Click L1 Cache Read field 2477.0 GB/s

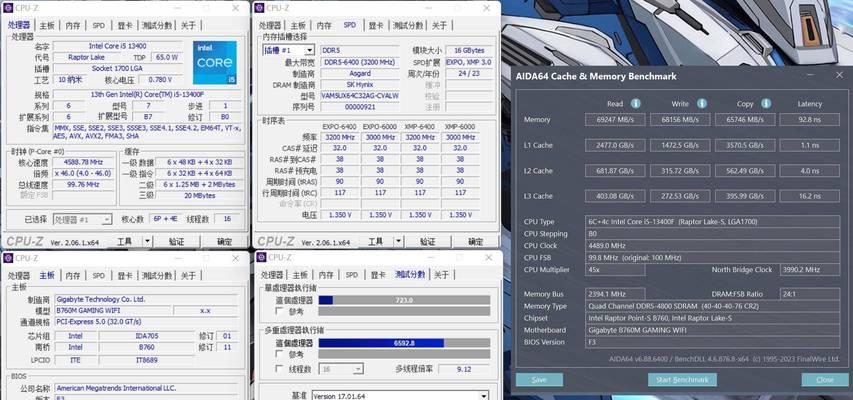[x=615, y=145]
